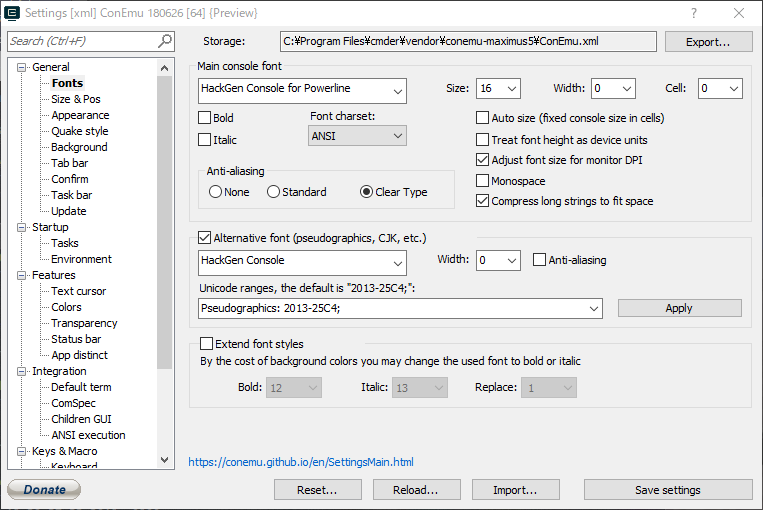
Task: Click the Donate button
Action: pyautogui.click(x=44, y=490)
